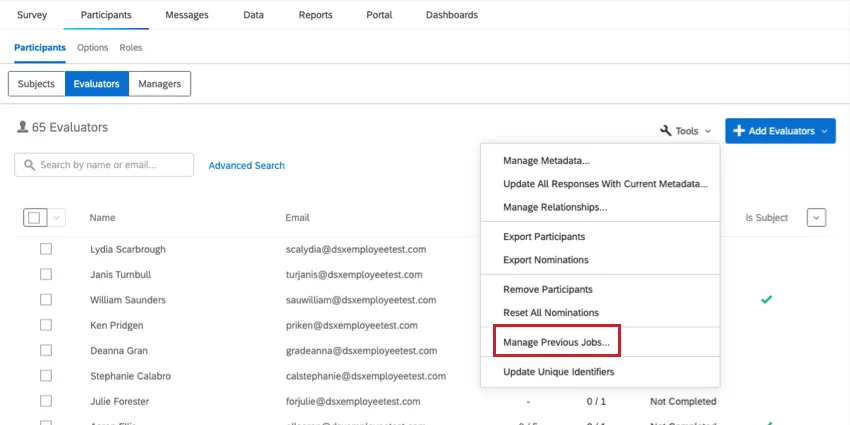Click the Tools wrench icon
850x425 pixels.
point(666,131)
